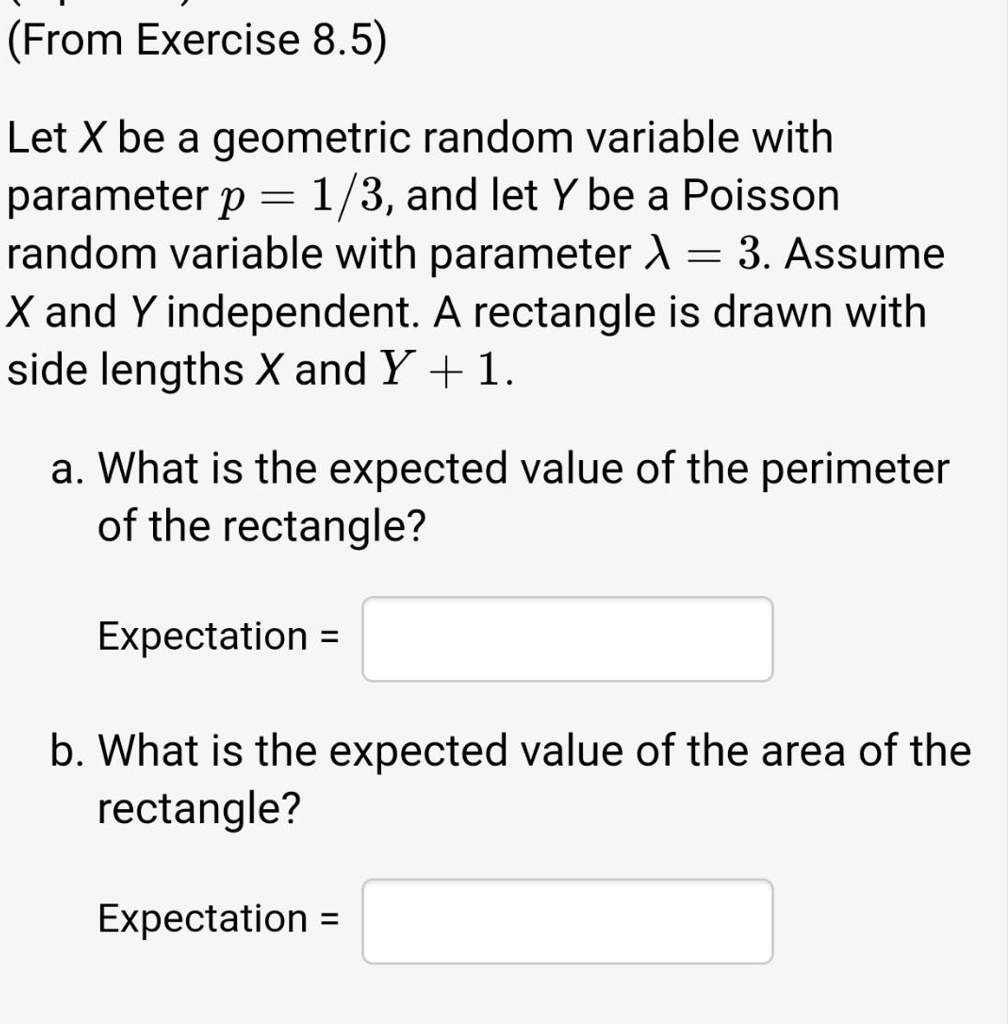Click the word 'rectangle?' in part b
This screenshot has width=1008, height=1024.
point(199,808)
